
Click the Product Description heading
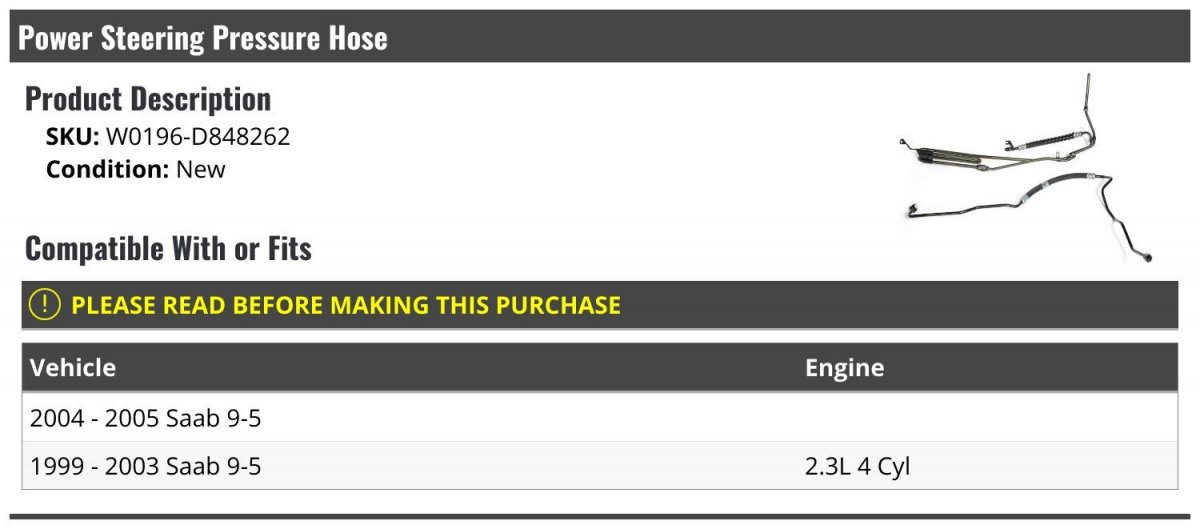(148, 99)
